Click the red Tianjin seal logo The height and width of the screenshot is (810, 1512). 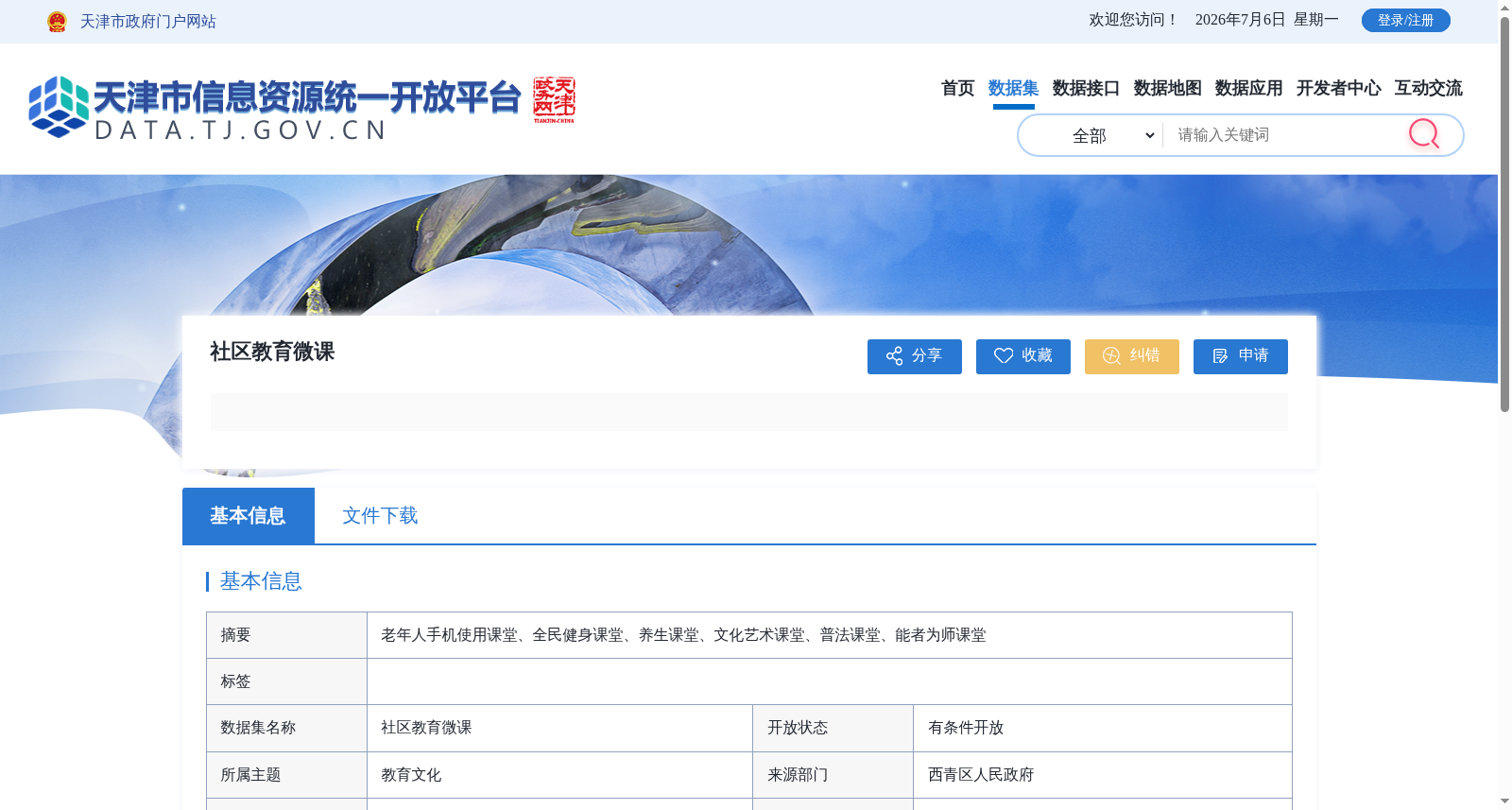click(554, 99)
